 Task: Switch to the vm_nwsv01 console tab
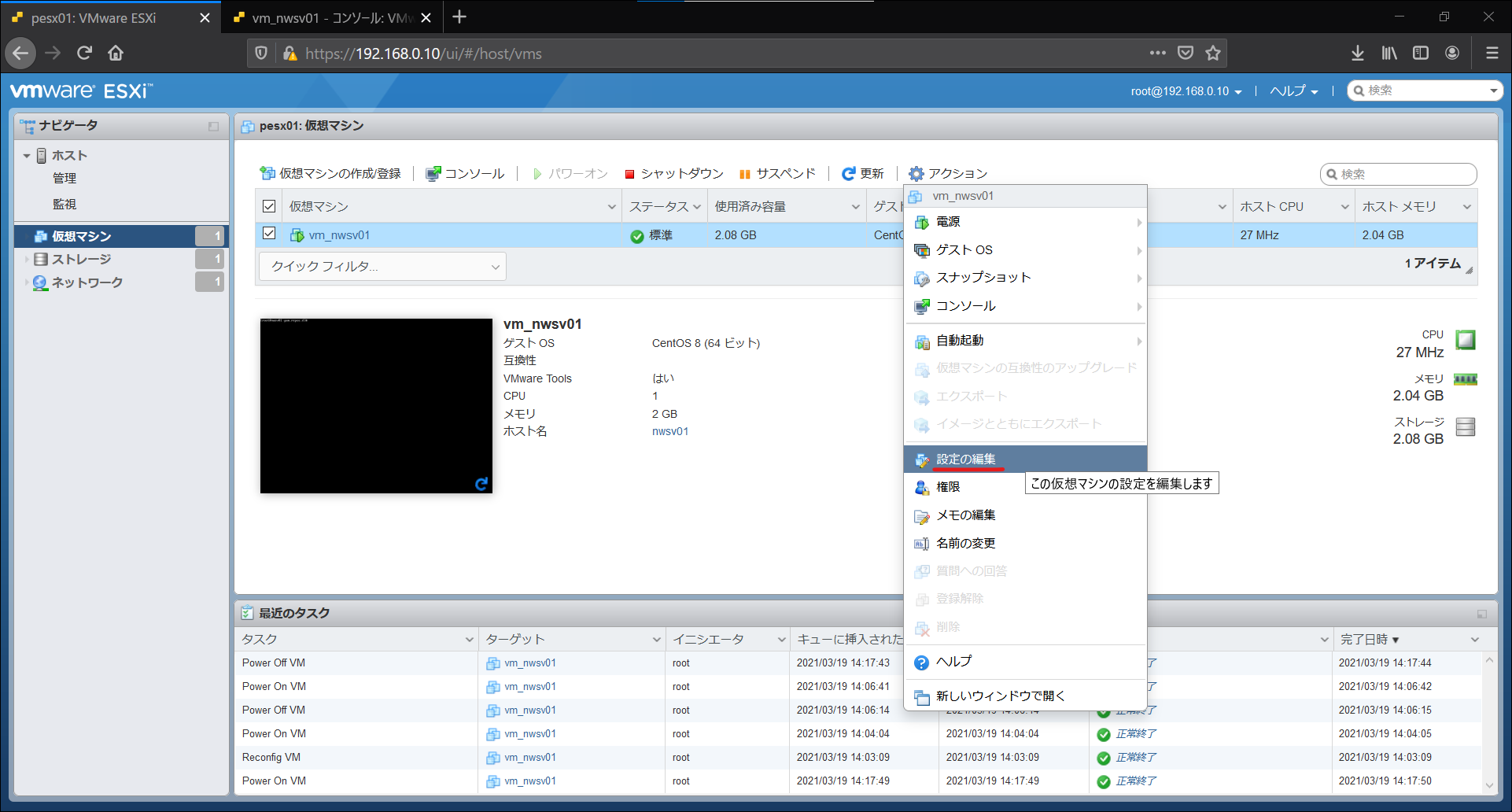click(x=332, y=17)
